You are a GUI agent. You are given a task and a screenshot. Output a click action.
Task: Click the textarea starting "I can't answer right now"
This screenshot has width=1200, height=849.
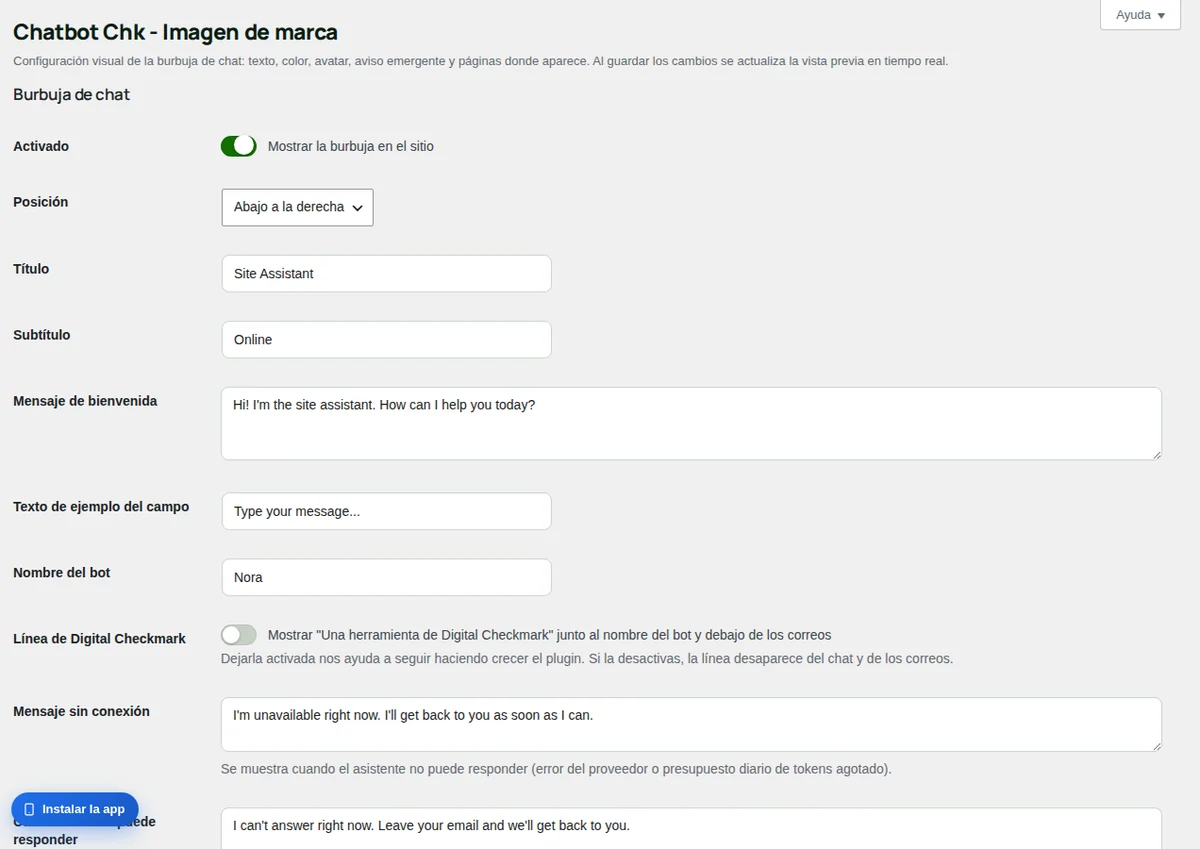[x=691, y=828]
